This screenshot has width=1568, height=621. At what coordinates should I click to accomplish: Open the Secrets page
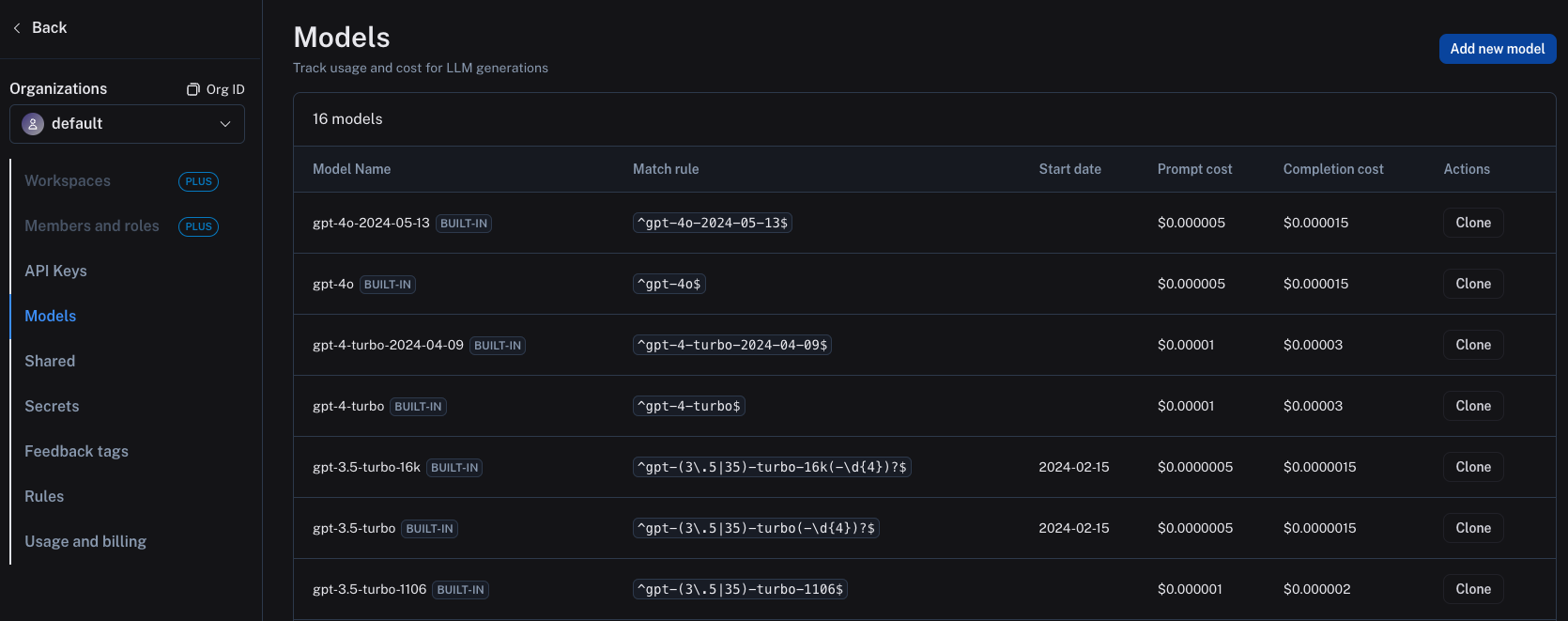pos(52,406)
